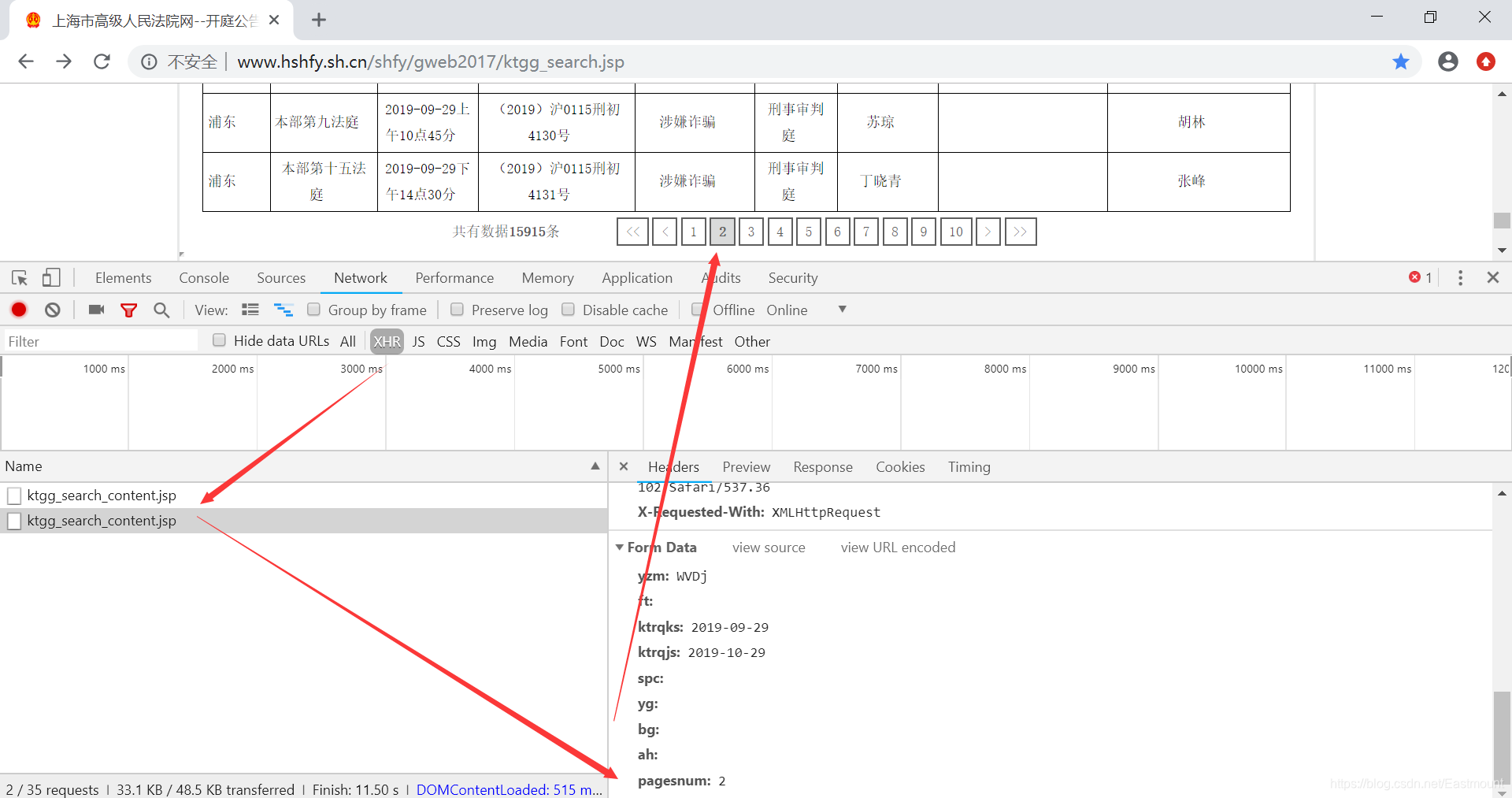
Task: Go to results page 1
Action: pos(693,232)
